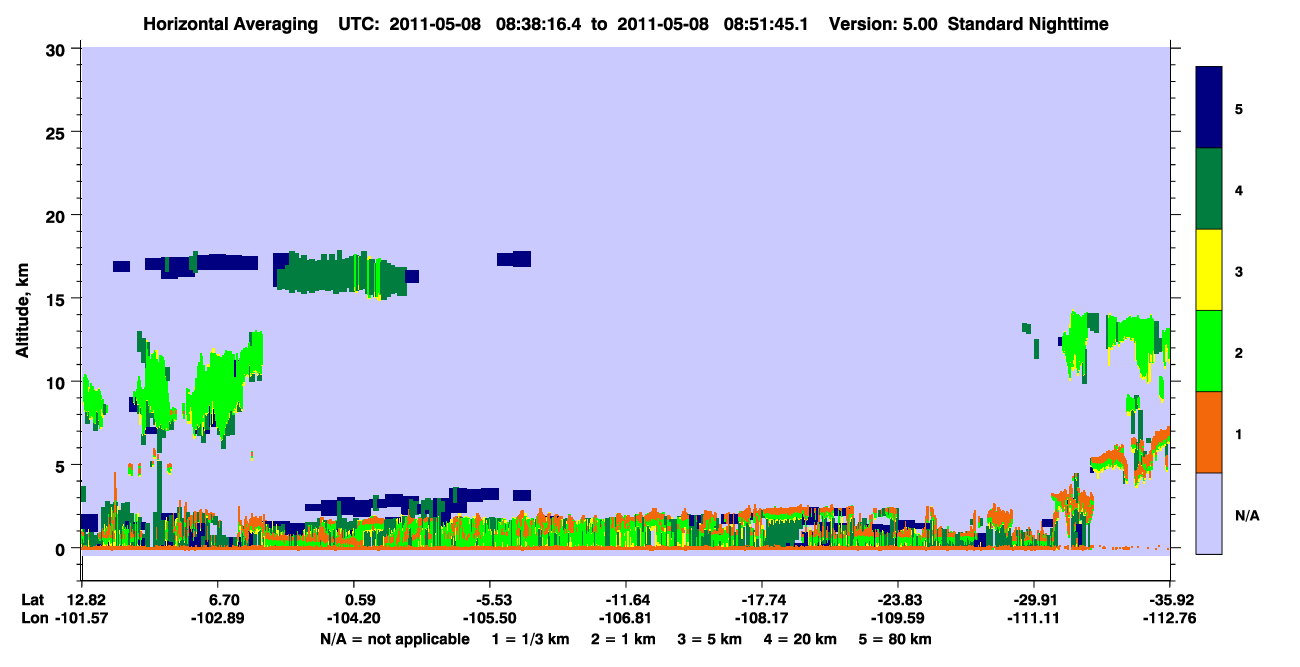Click longitude value -108.17
The image size is (1300, 667).
[x=762, y=618]
